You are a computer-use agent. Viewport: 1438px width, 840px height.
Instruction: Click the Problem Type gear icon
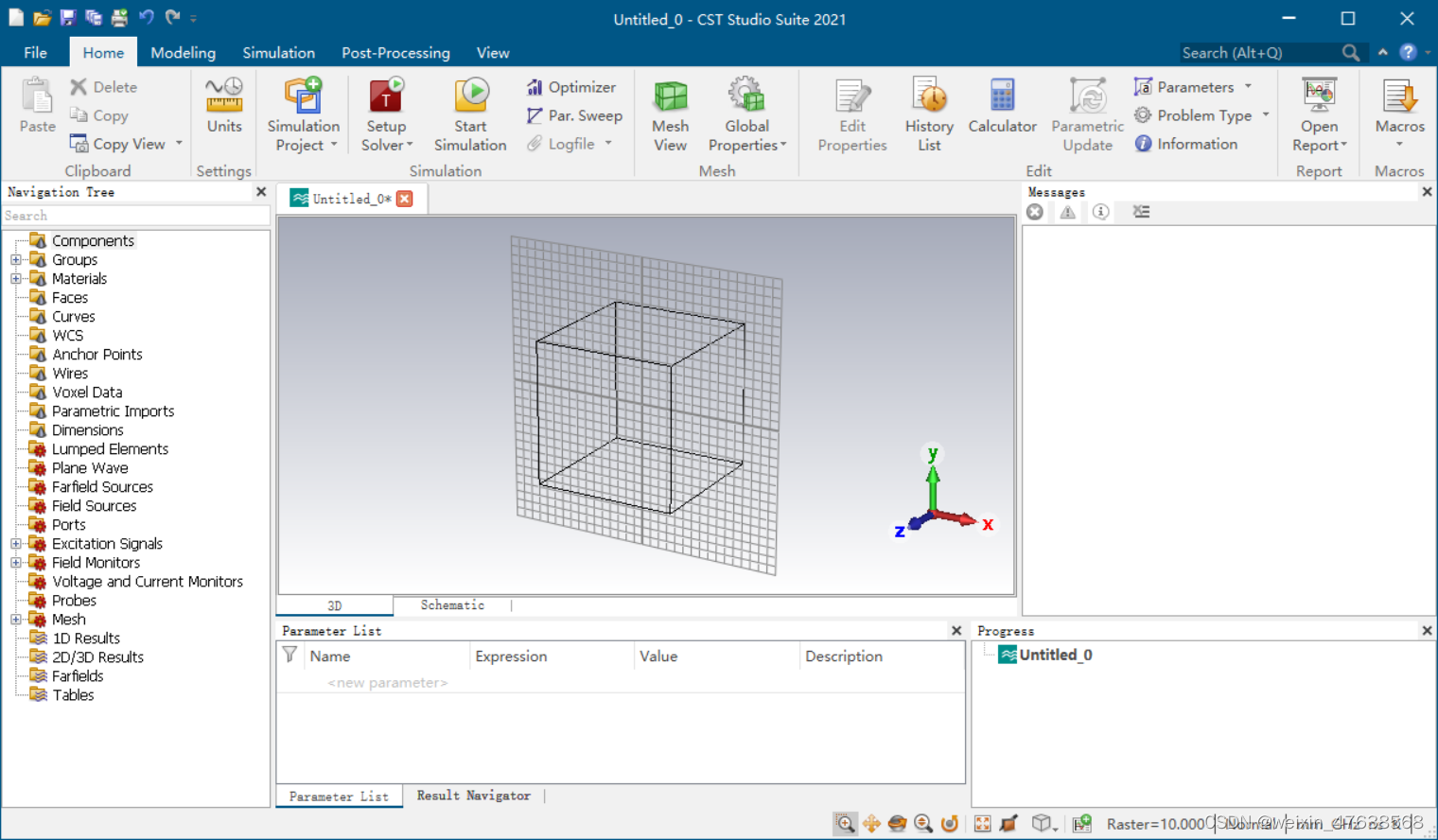coord(1143,115)
